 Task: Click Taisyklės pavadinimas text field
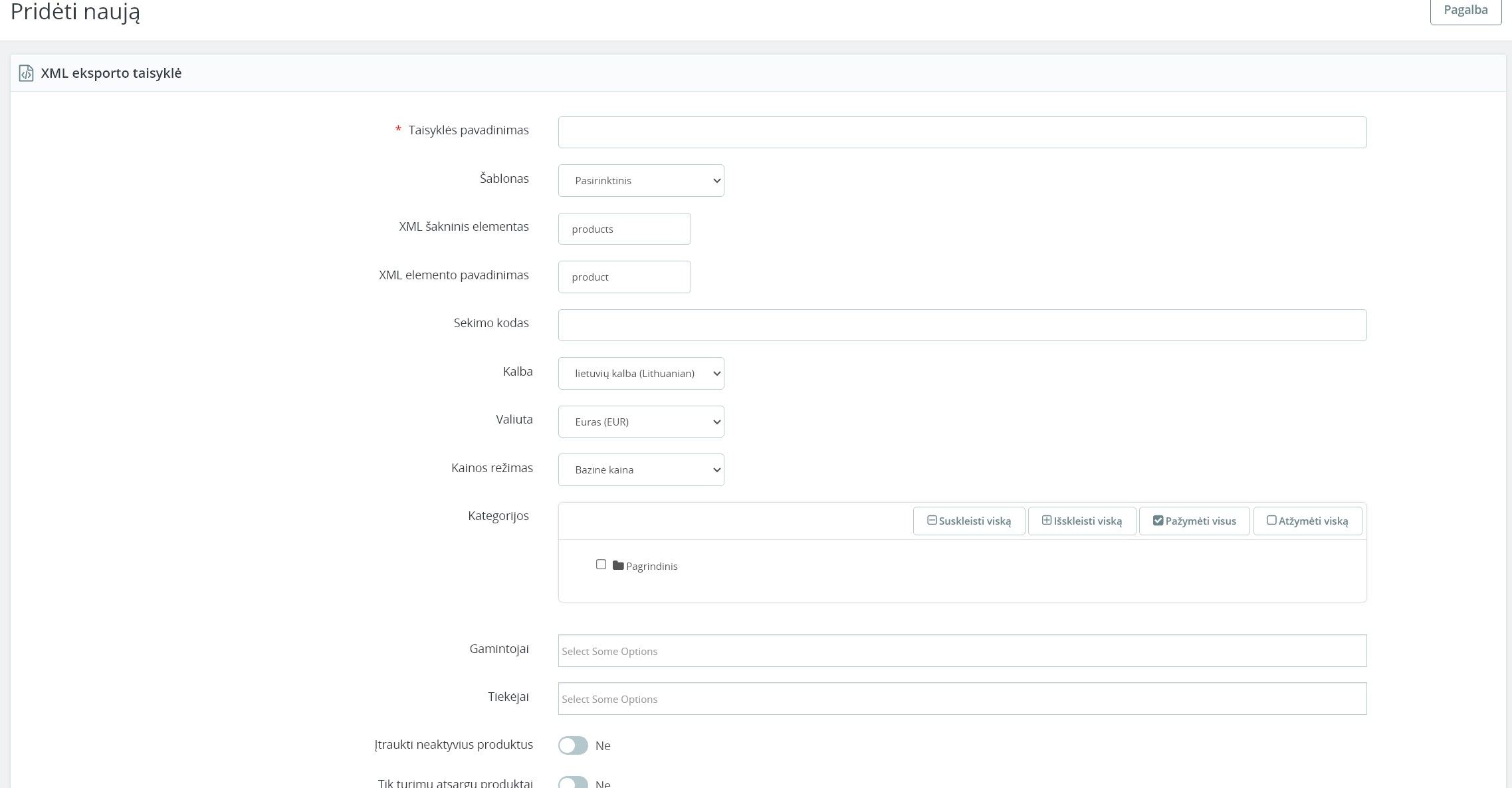click(x=962, y=132)
